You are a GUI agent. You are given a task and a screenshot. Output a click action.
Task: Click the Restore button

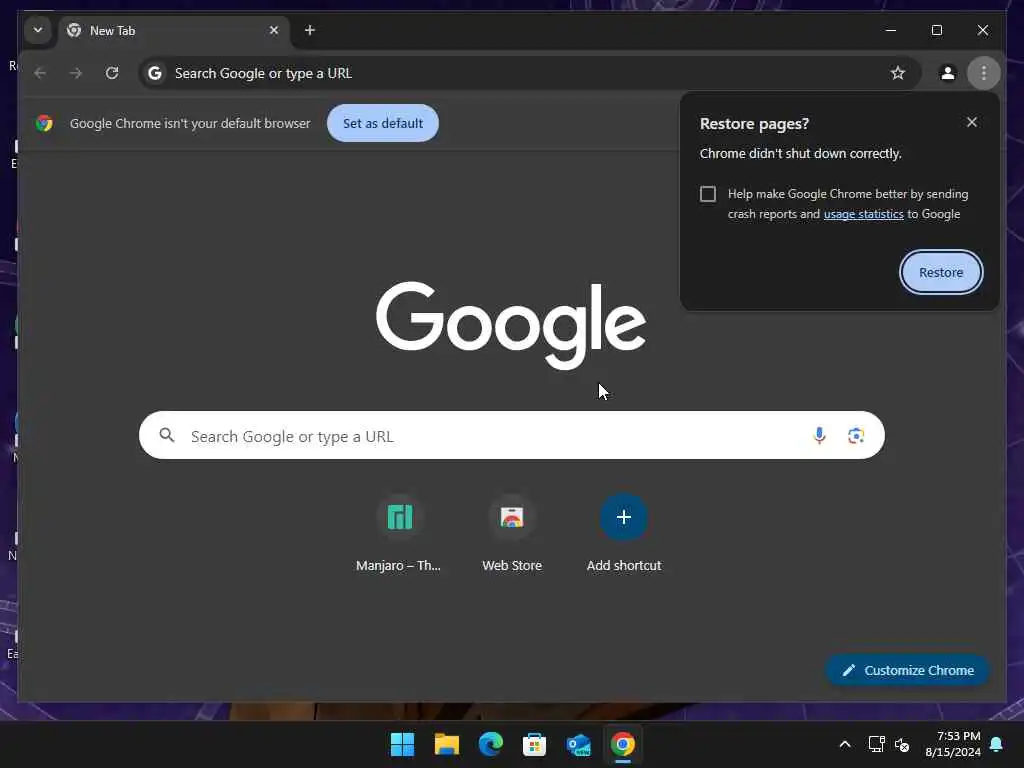[x=941, y=272]
